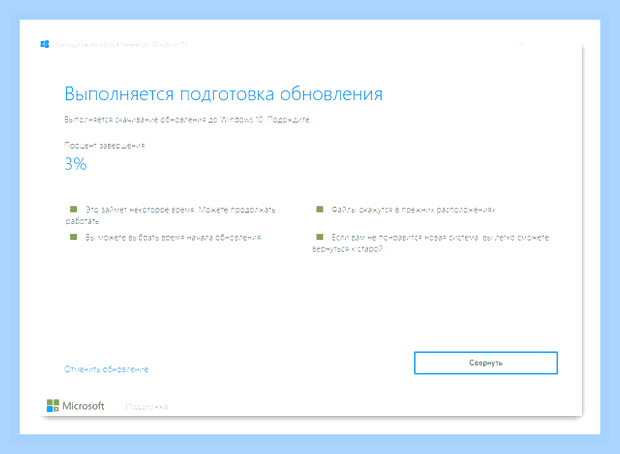Click the heading Выполняется подготовка обновления
This screenshot has width=620, height=454.
[223, 94]
